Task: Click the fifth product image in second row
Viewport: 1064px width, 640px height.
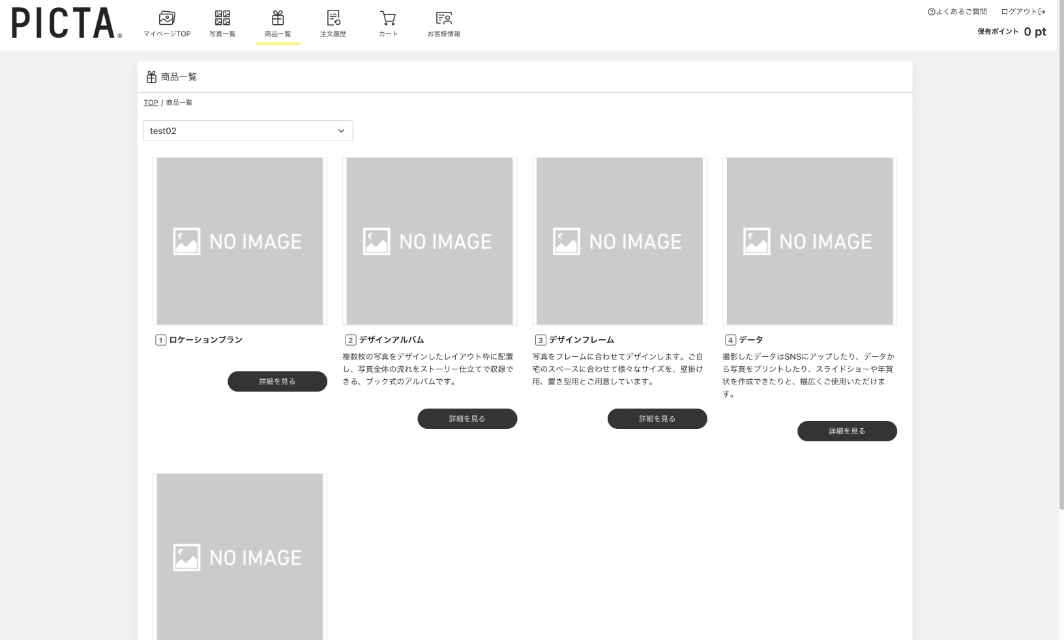Action: click(240, 557)
